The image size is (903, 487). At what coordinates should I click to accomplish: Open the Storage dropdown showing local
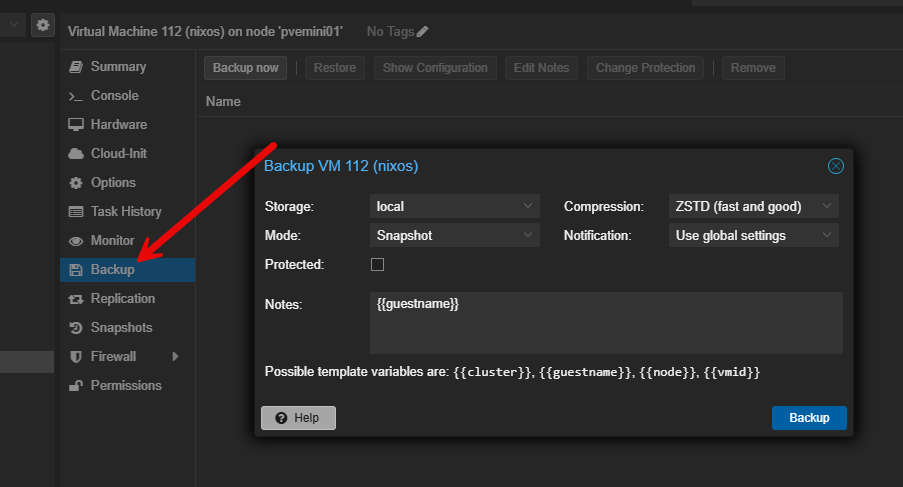(454, 206)
